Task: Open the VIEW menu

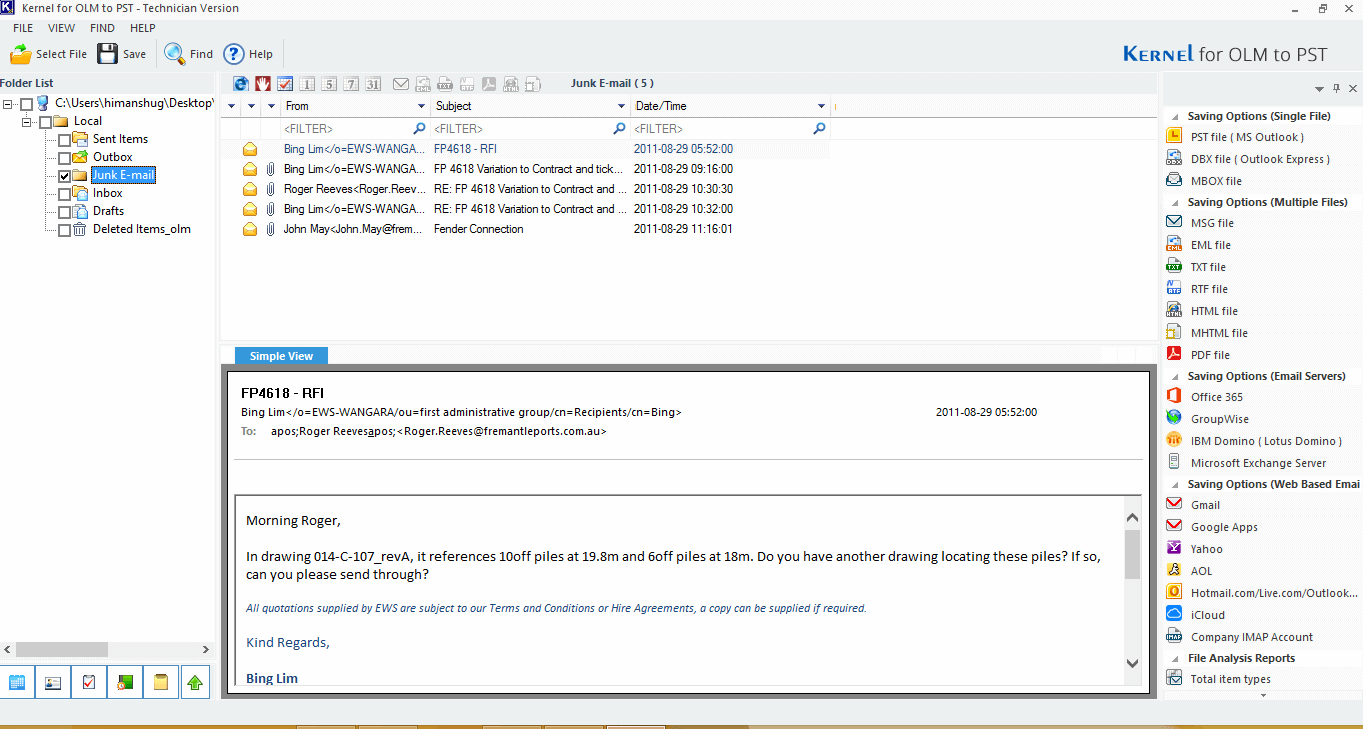Action: (x=61, y=28)
